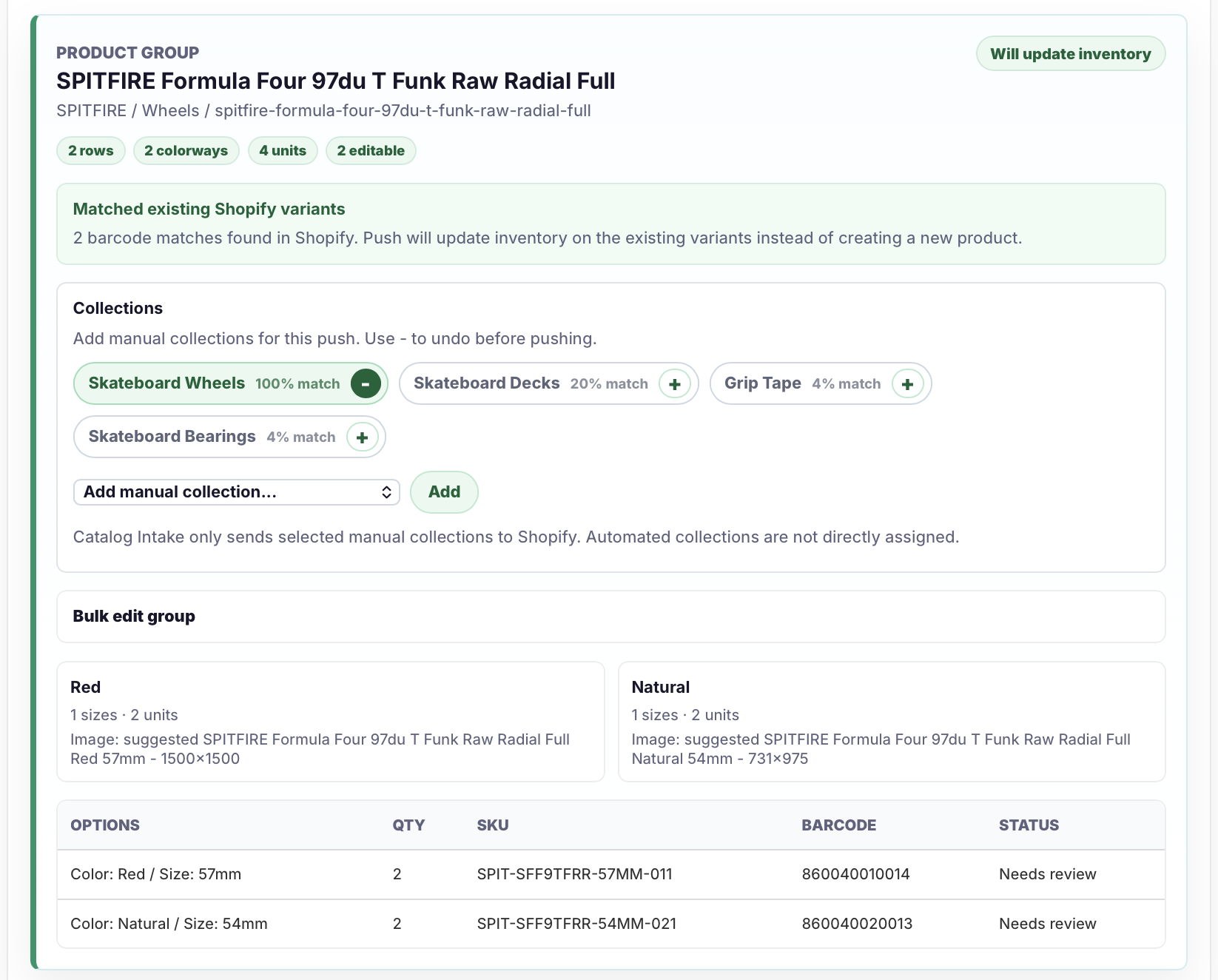Add Grip Tape collection with plus icon
1218x980 pixels.
pyautogui.click(x=908, y=383)
